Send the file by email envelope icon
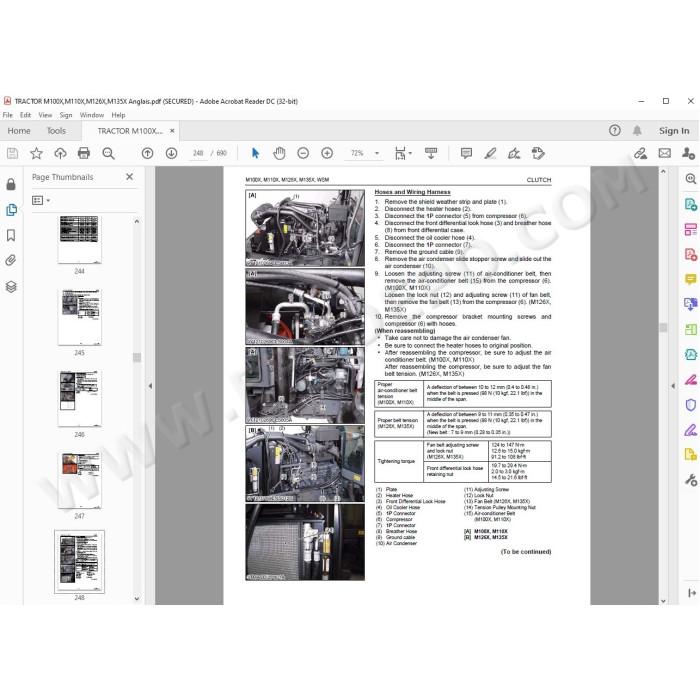Viewport: 700px width, 700px height. click(x=665, y=154)
